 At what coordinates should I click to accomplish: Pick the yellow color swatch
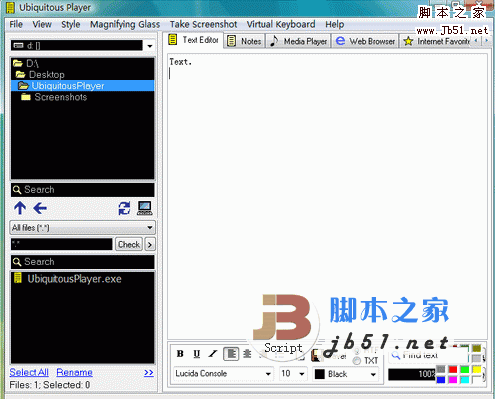coord(477,369)
